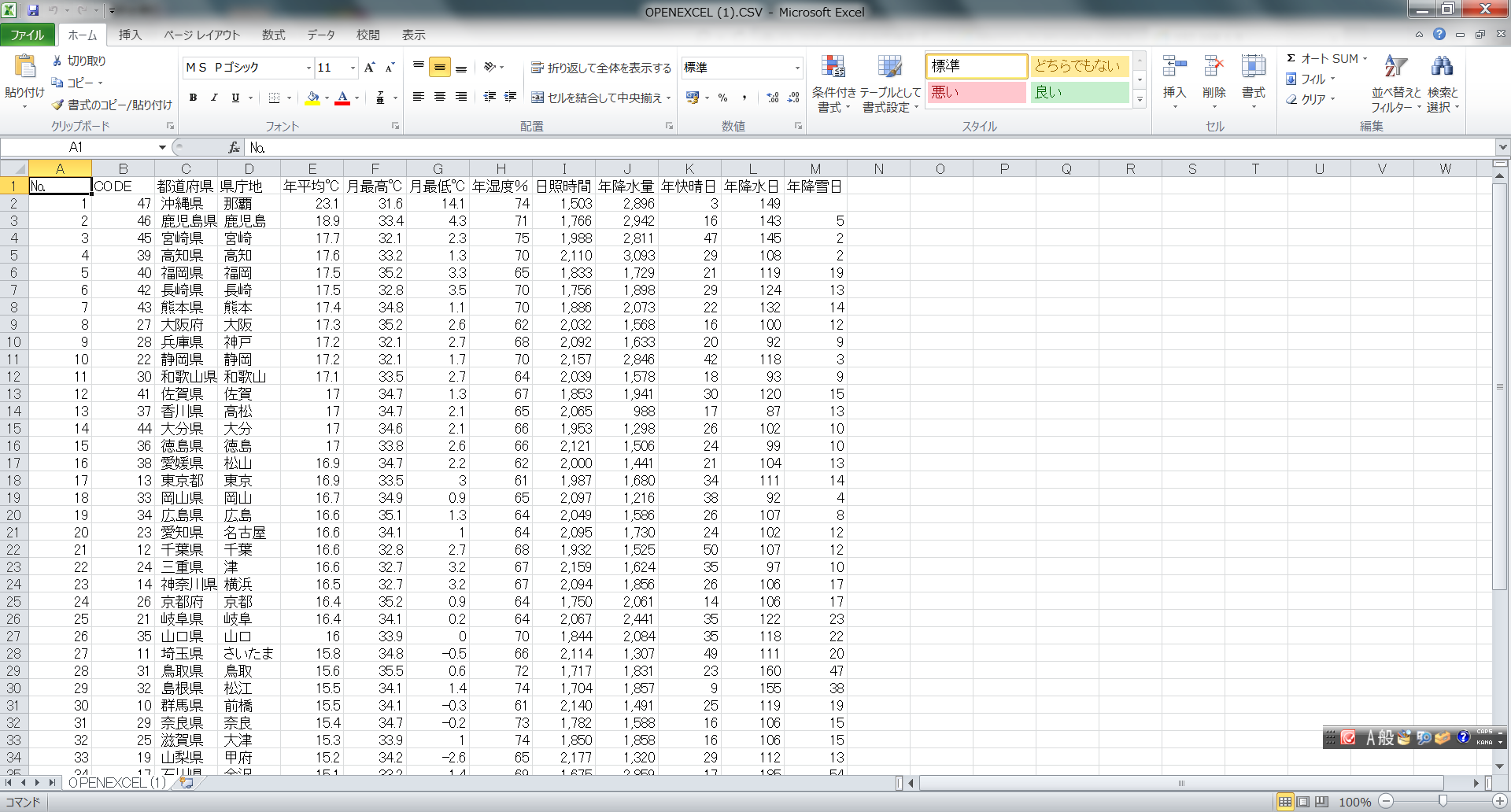Expand the number format dropdown 標準
The width and height of the screenshot is (1511, 812).
coord(796,68)
